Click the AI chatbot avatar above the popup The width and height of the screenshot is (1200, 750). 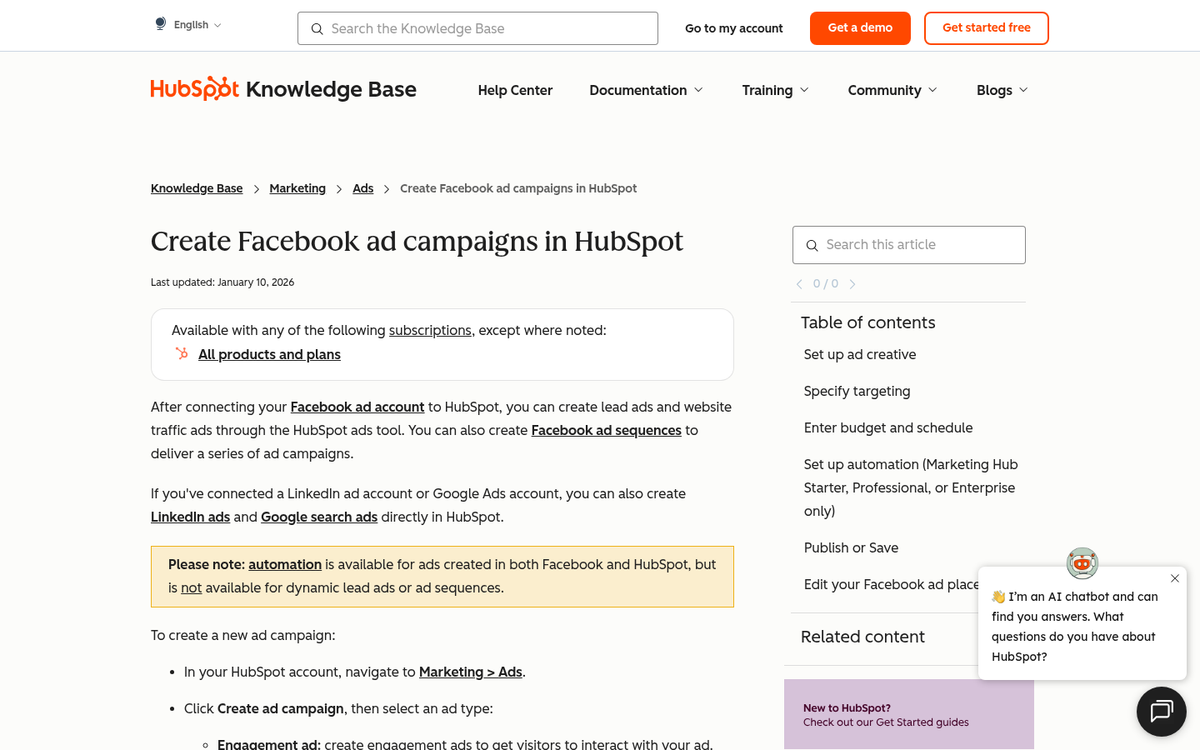point(1082,563)
